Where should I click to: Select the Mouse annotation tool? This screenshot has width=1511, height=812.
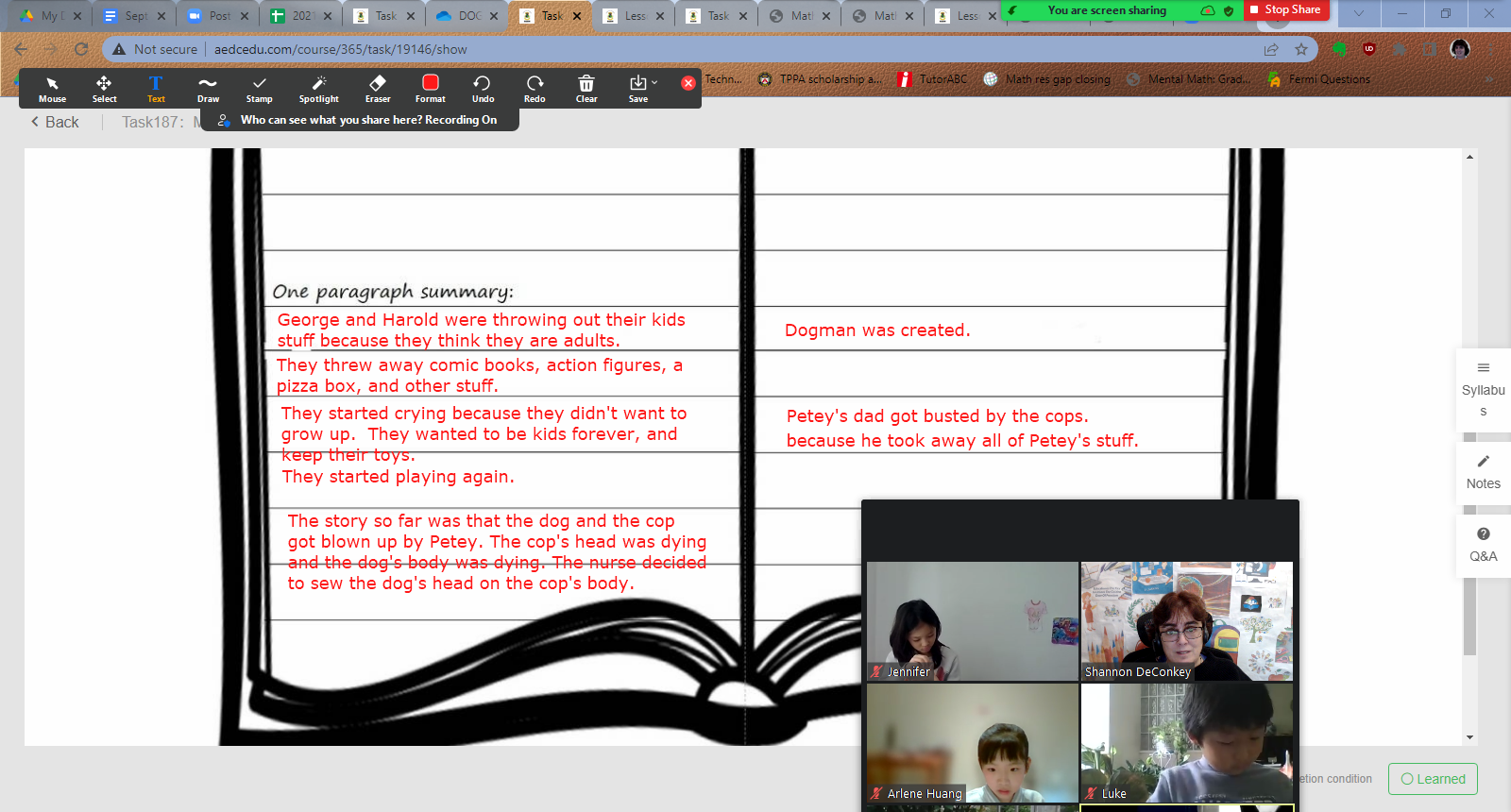52,89
